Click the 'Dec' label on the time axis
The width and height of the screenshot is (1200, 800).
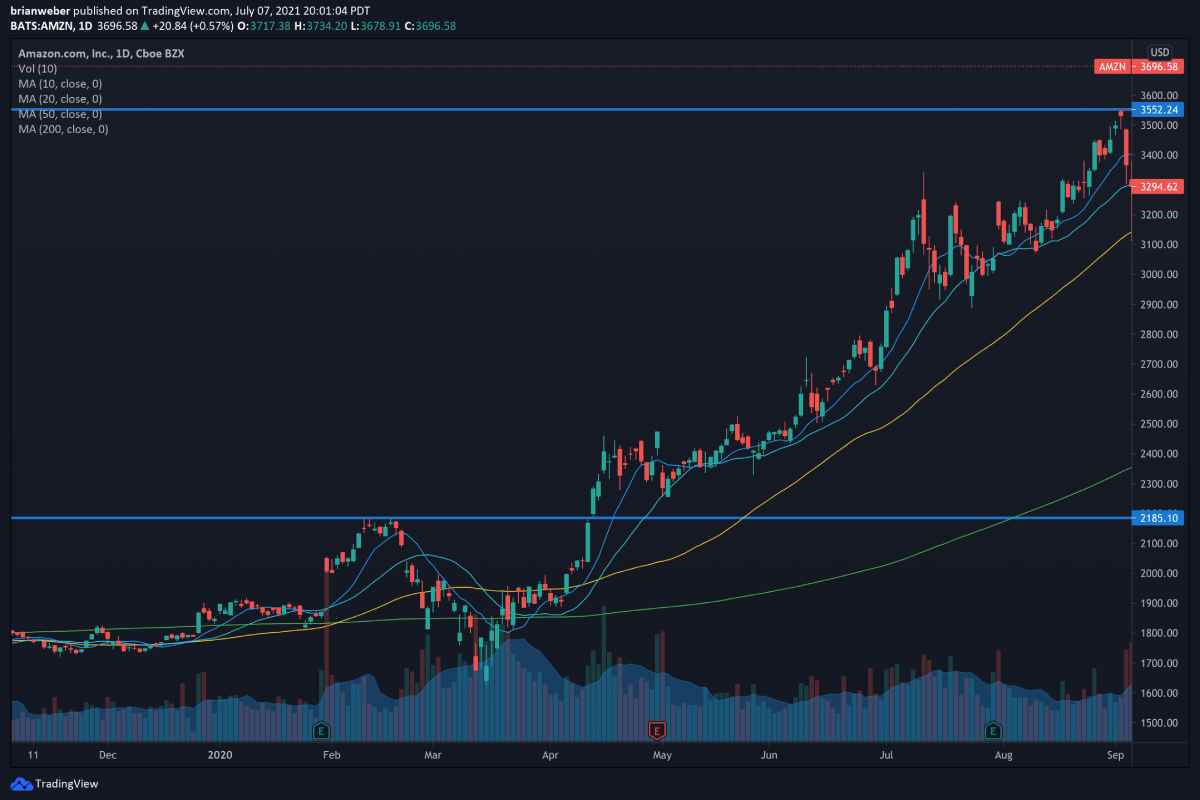pos(108,757)
